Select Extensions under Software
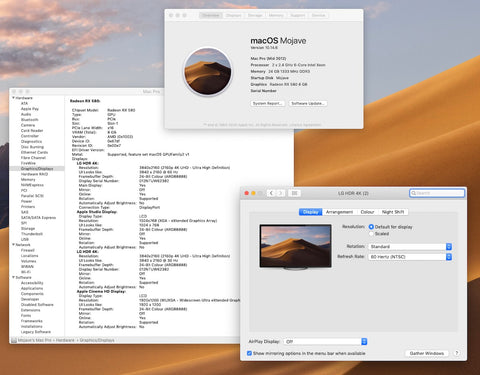Image resolution: width=480 pixels, height=375 pixels. 30,310
